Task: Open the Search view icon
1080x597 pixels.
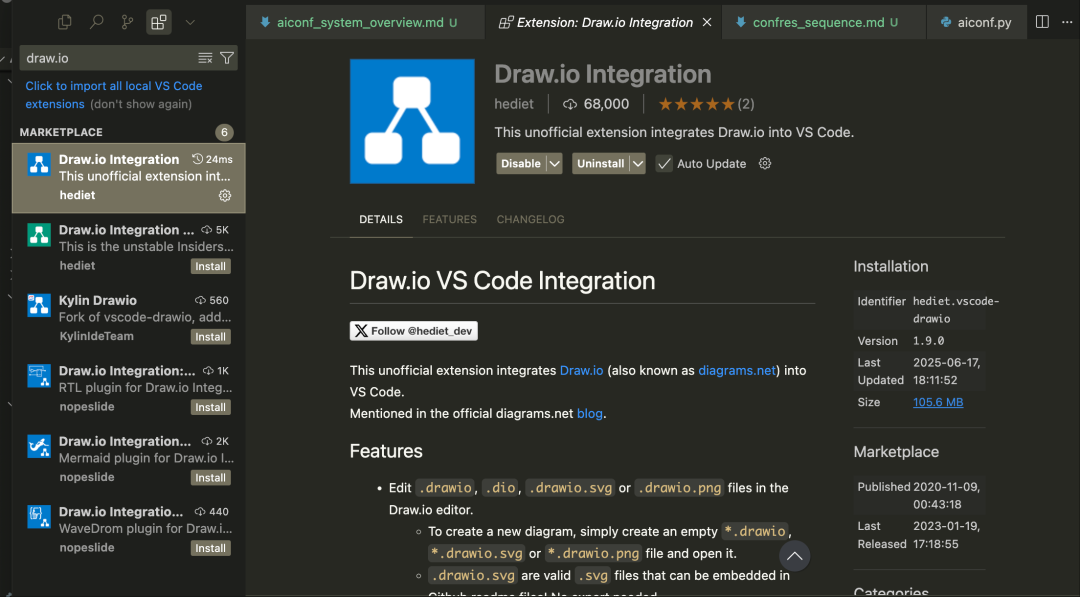Action: pos(96,22)
